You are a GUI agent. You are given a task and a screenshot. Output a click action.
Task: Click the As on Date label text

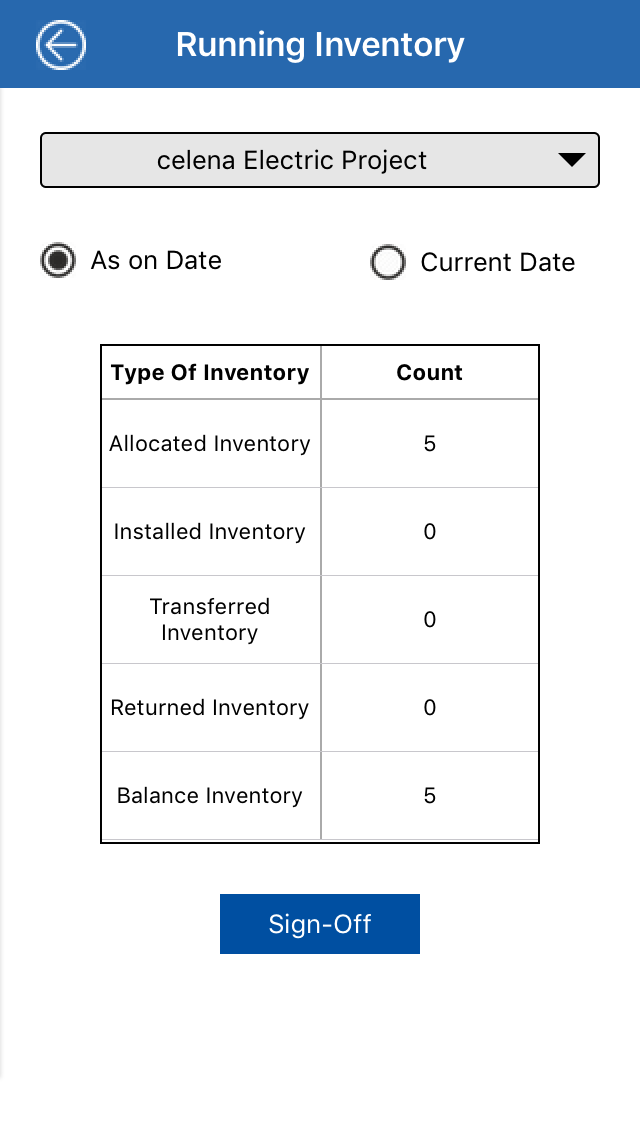click(156, 261)
